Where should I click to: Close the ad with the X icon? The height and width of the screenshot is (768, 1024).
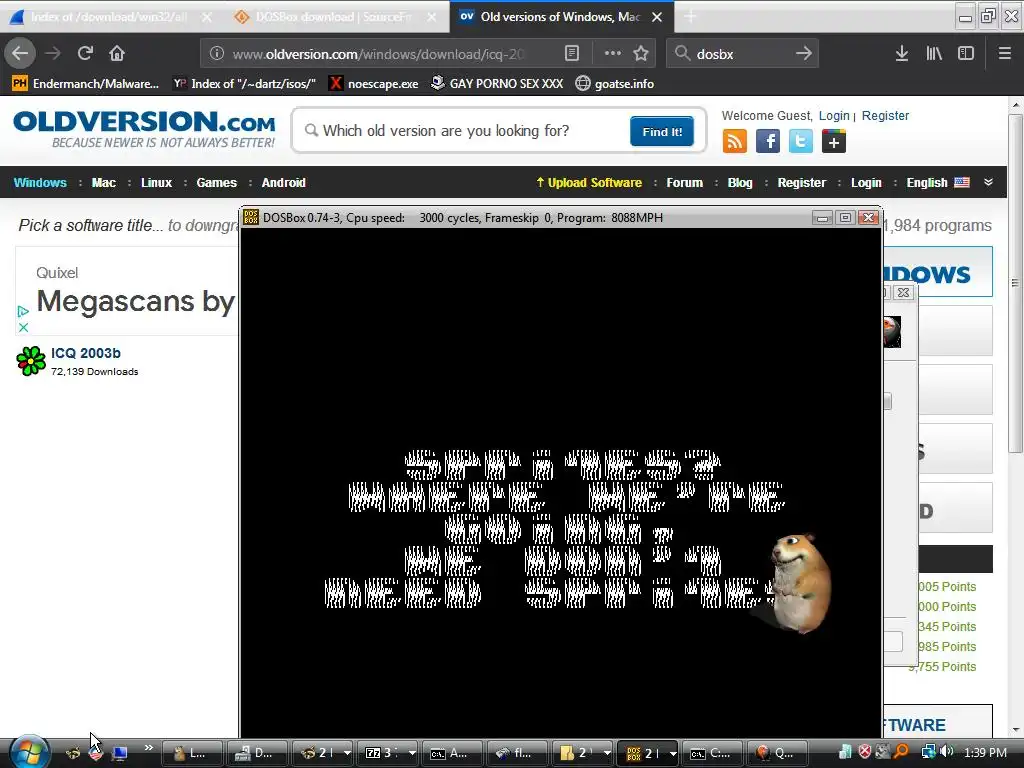24,327
